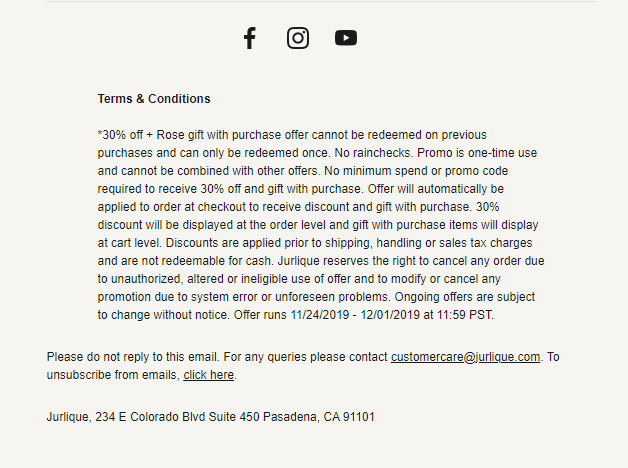Click 'and are not redeemable for cash' text
The width and height of the screenshot is (628, 468).
185,261
